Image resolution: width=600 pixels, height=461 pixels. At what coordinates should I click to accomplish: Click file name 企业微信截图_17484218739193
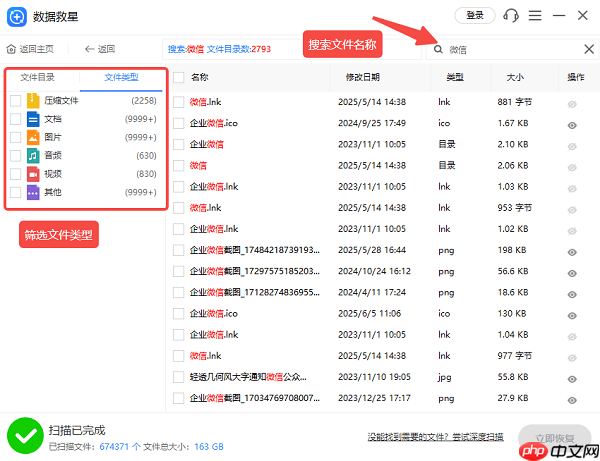(x=254, y=250)
